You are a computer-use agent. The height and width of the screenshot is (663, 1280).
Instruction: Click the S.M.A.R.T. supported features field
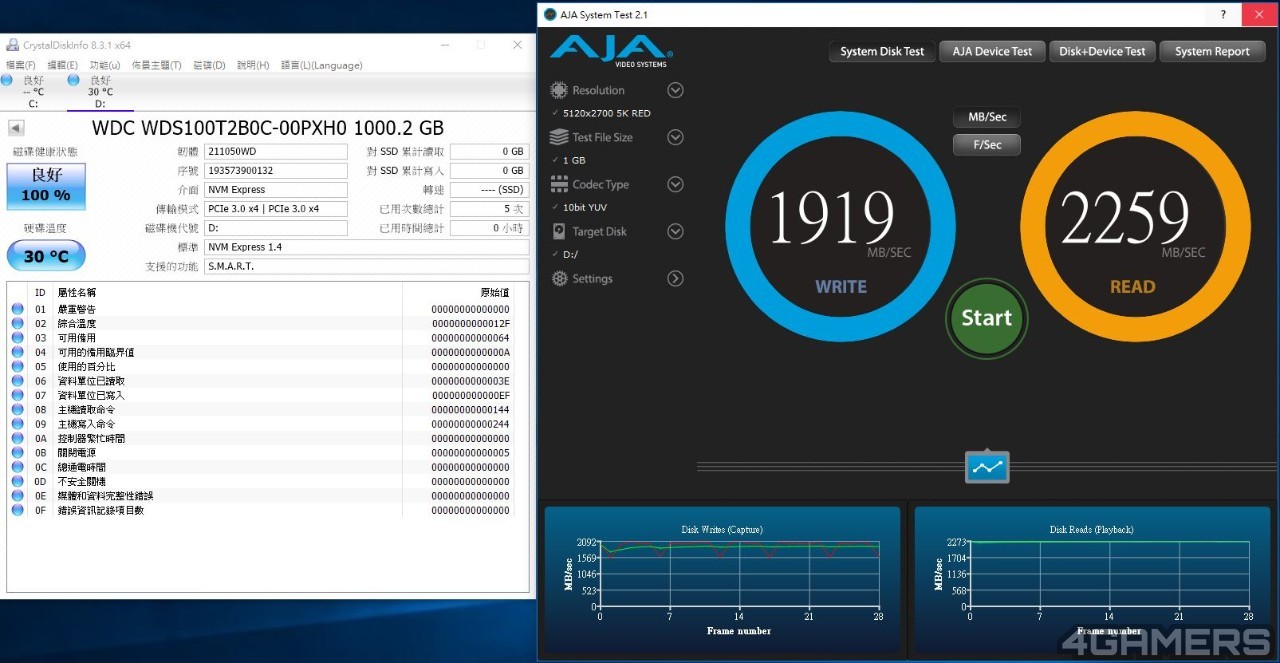(367, 267)
